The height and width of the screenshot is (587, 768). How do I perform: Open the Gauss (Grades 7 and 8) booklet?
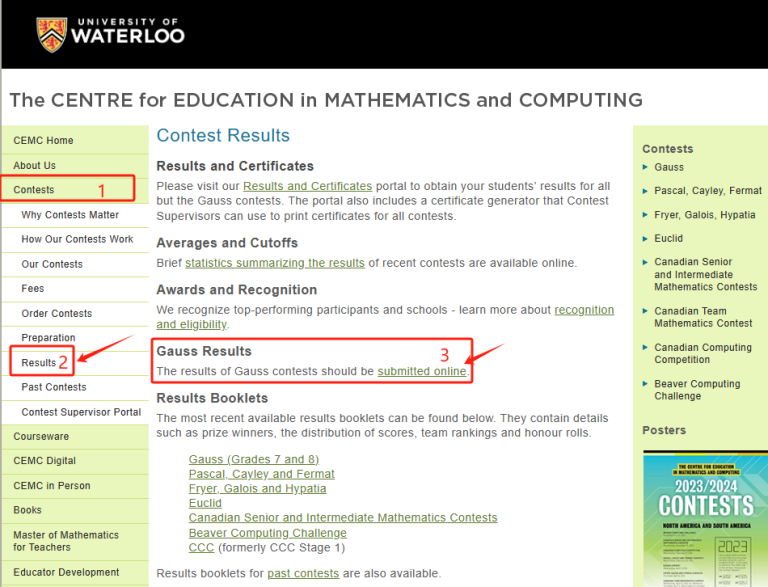[253, 459]
